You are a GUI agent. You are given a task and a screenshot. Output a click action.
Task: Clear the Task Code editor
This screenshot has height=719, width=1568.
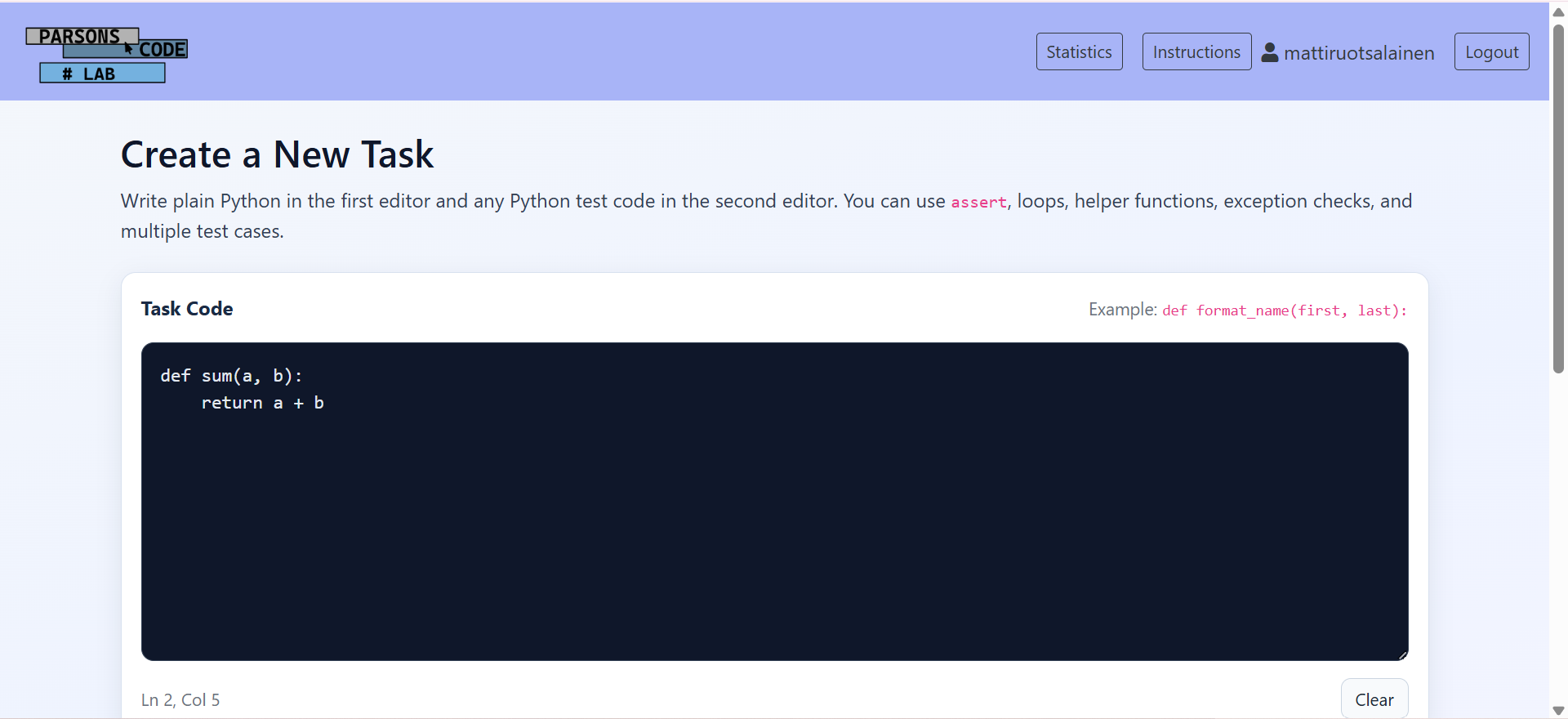tap(1374, 699)
